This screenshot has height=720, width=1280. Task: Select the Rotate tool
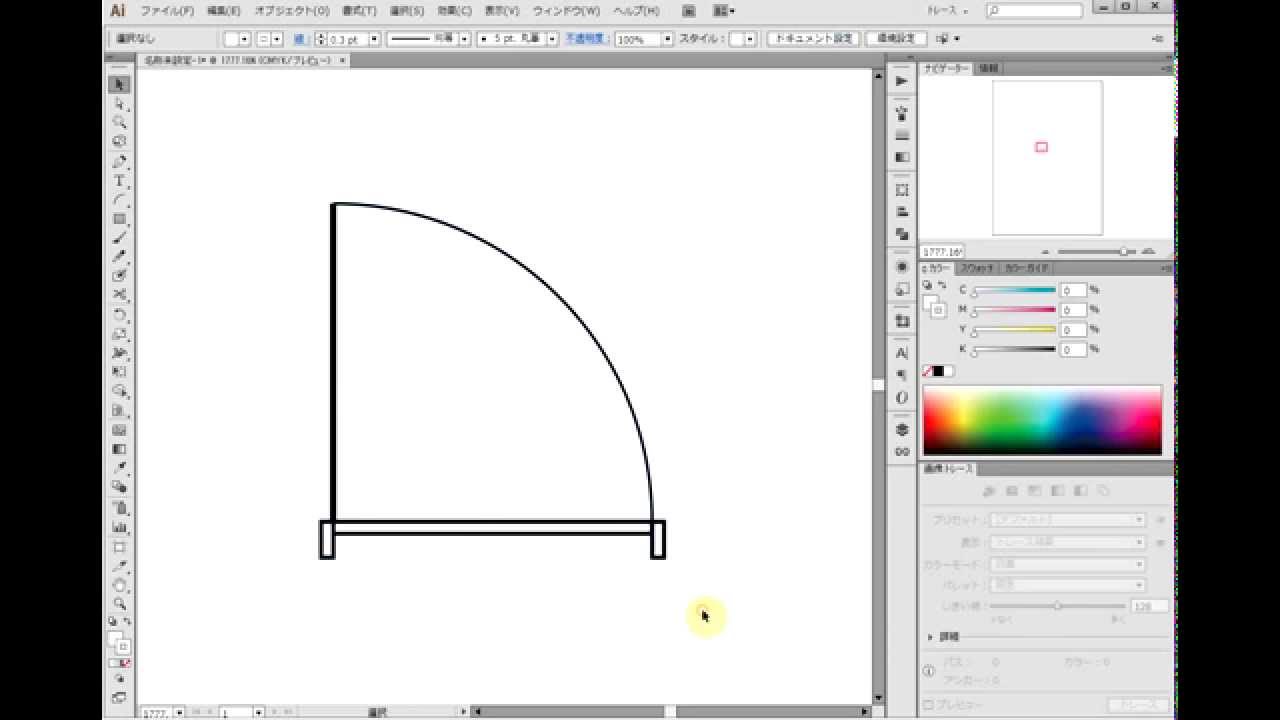pyautogui.click(x=119, y=315)
